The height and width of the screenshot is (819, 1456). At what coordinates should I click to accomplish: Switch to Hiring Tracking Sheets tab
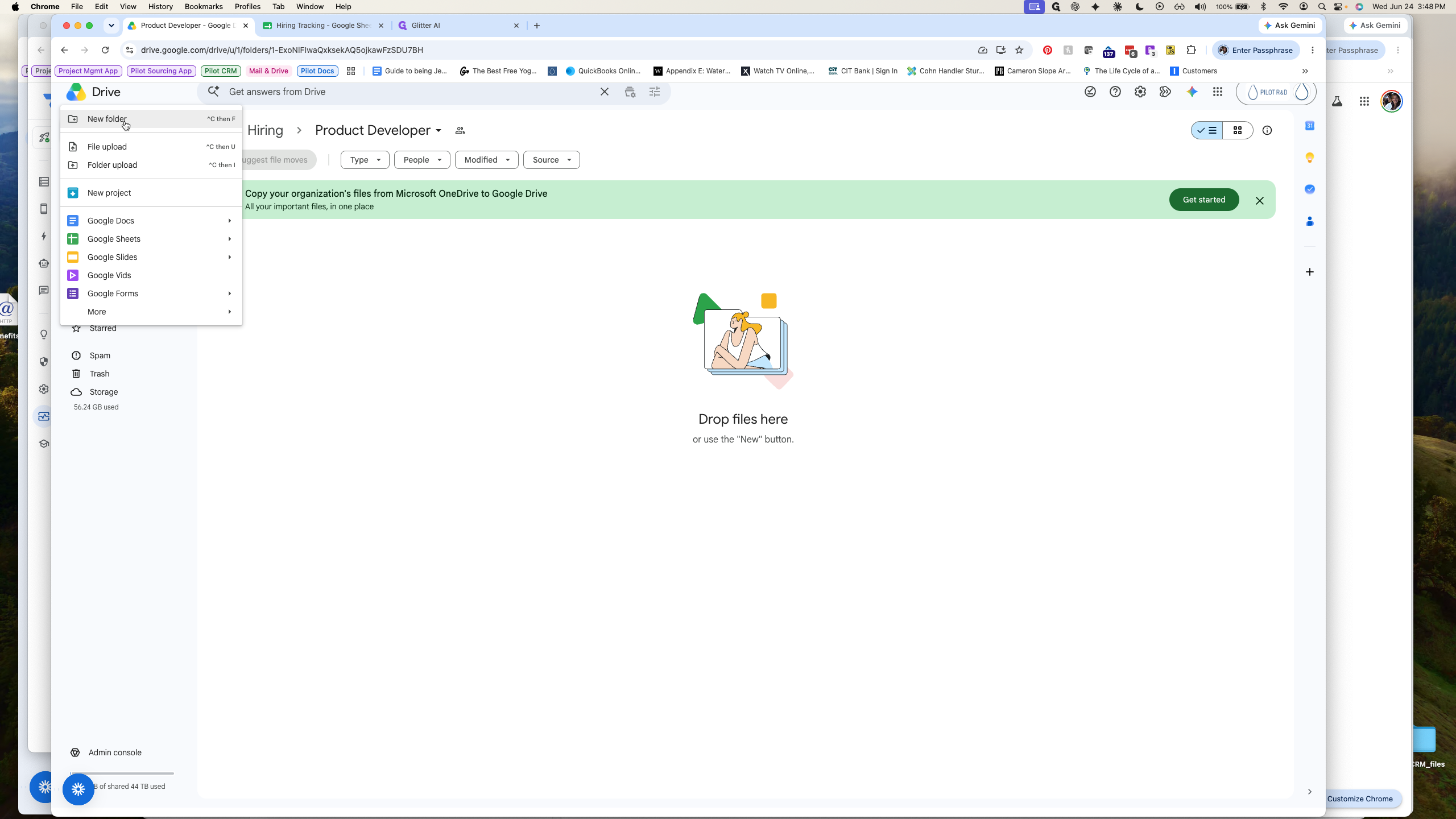[323, 26]
